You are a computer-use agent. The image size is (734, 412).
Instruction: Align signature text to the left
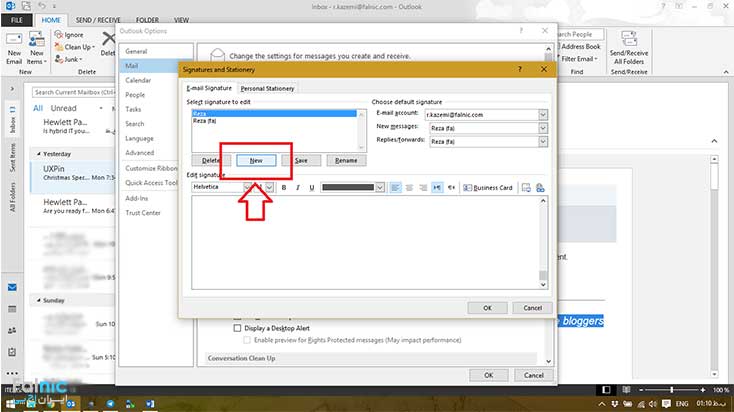[x=396, y=187]
